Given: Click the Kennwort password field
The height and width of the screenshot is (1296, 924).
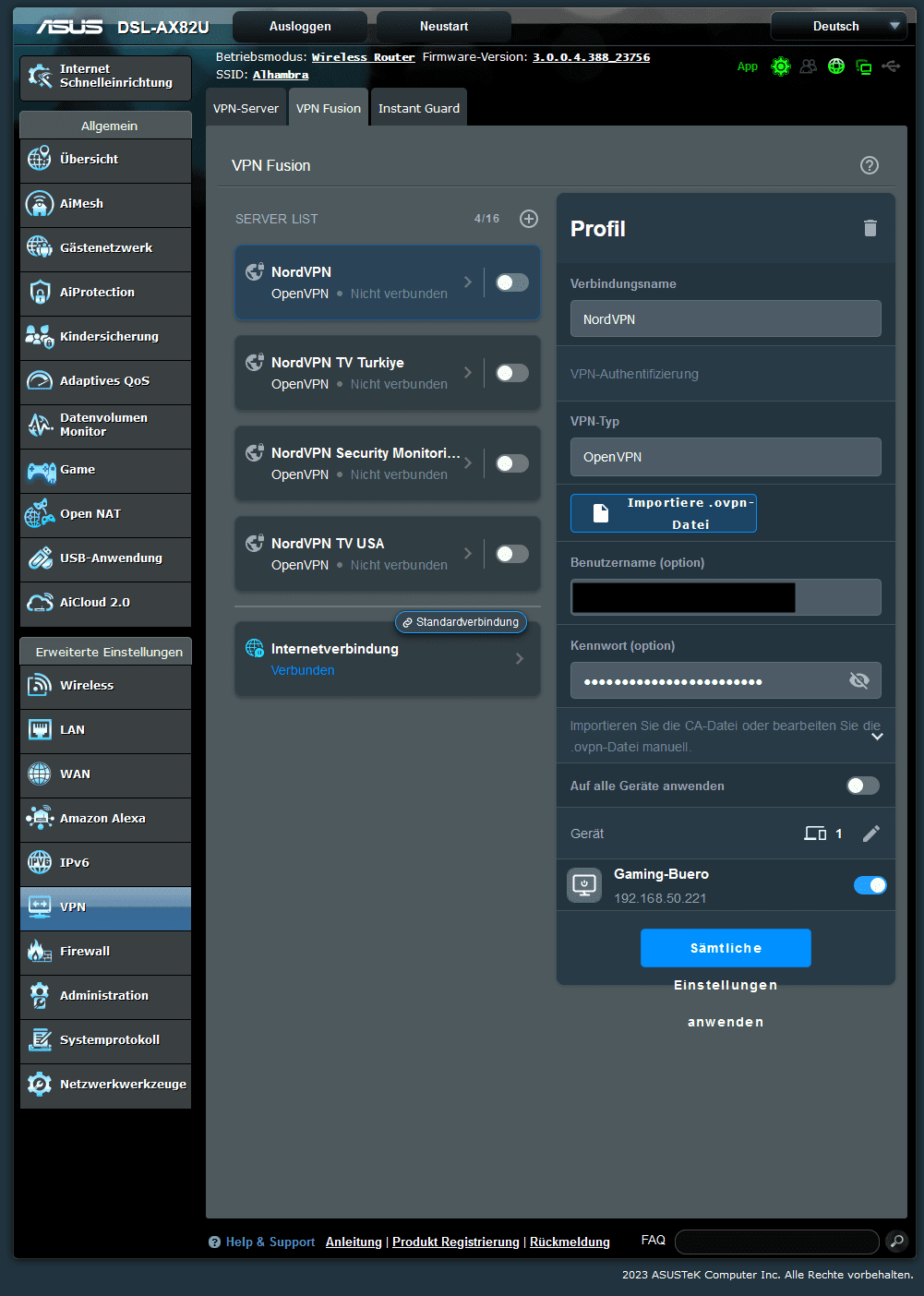Looking at the screenshot, I should click(726, 681).
